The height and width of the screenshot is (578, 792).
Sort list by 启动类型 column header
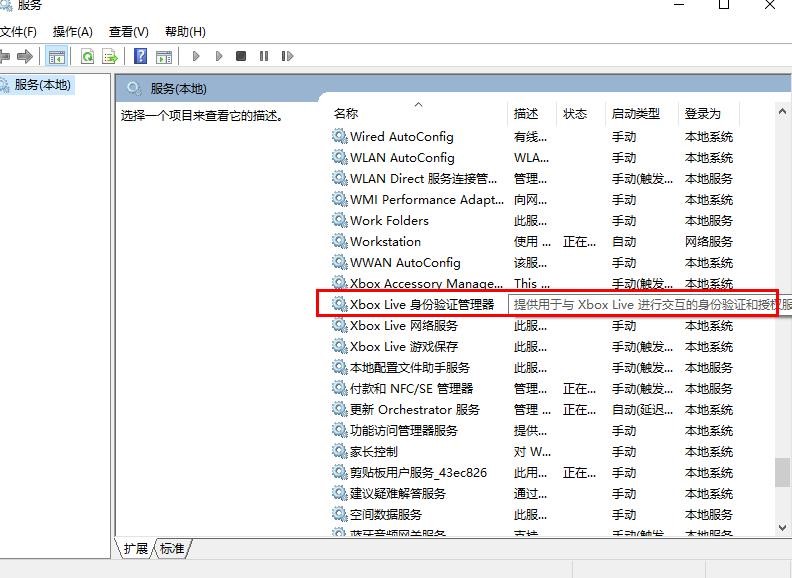point(636,114)
